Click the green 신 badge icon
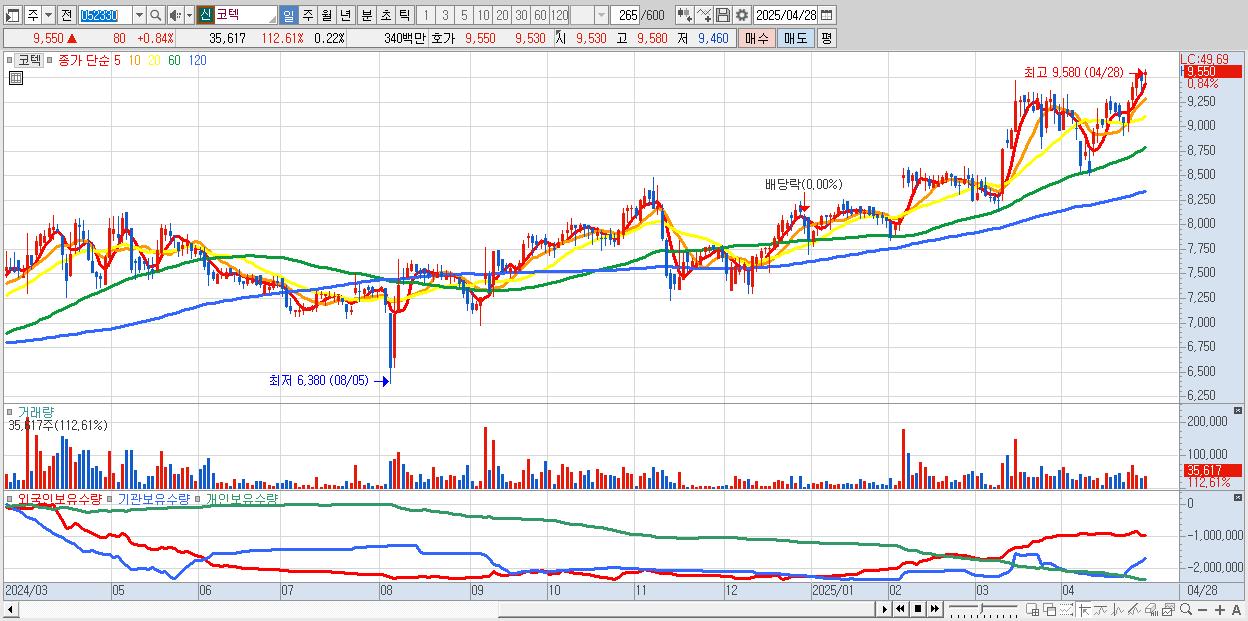 tap(204, 15)
